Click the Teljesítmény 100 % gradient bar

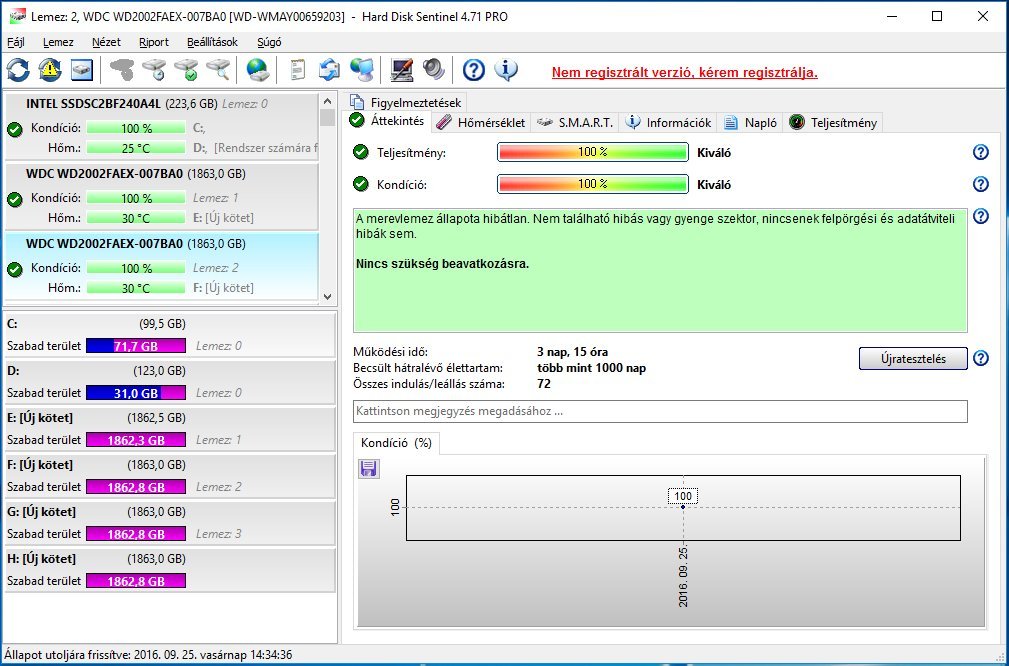point(593,153)
